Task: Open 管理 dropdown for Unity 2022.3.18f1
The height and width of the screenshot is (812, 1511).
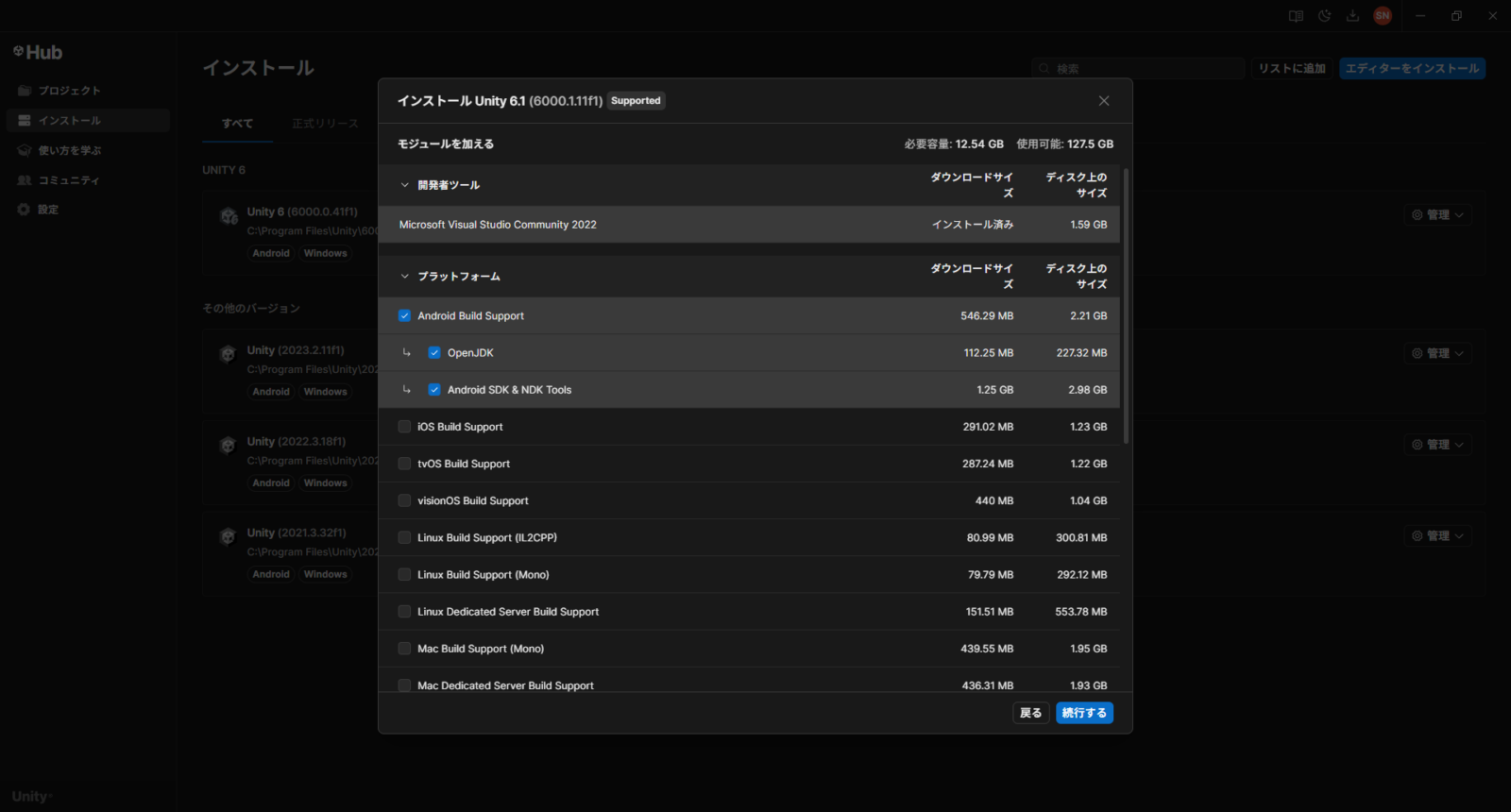Action: [x=1437, y=445]
